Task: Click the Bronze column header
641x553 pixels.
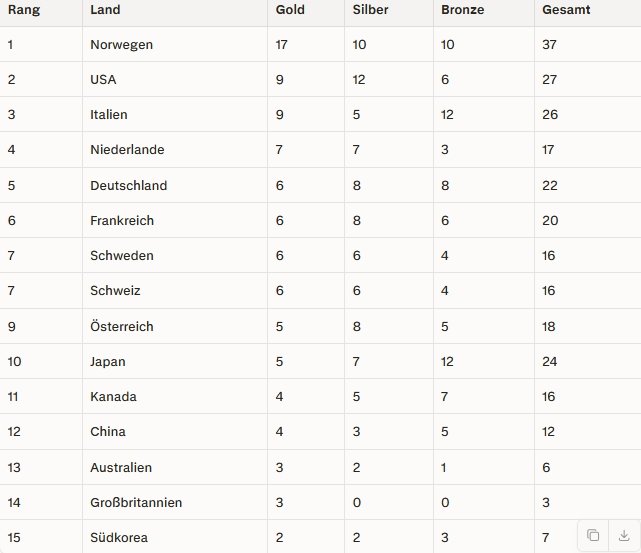Action: coord(463,10)
